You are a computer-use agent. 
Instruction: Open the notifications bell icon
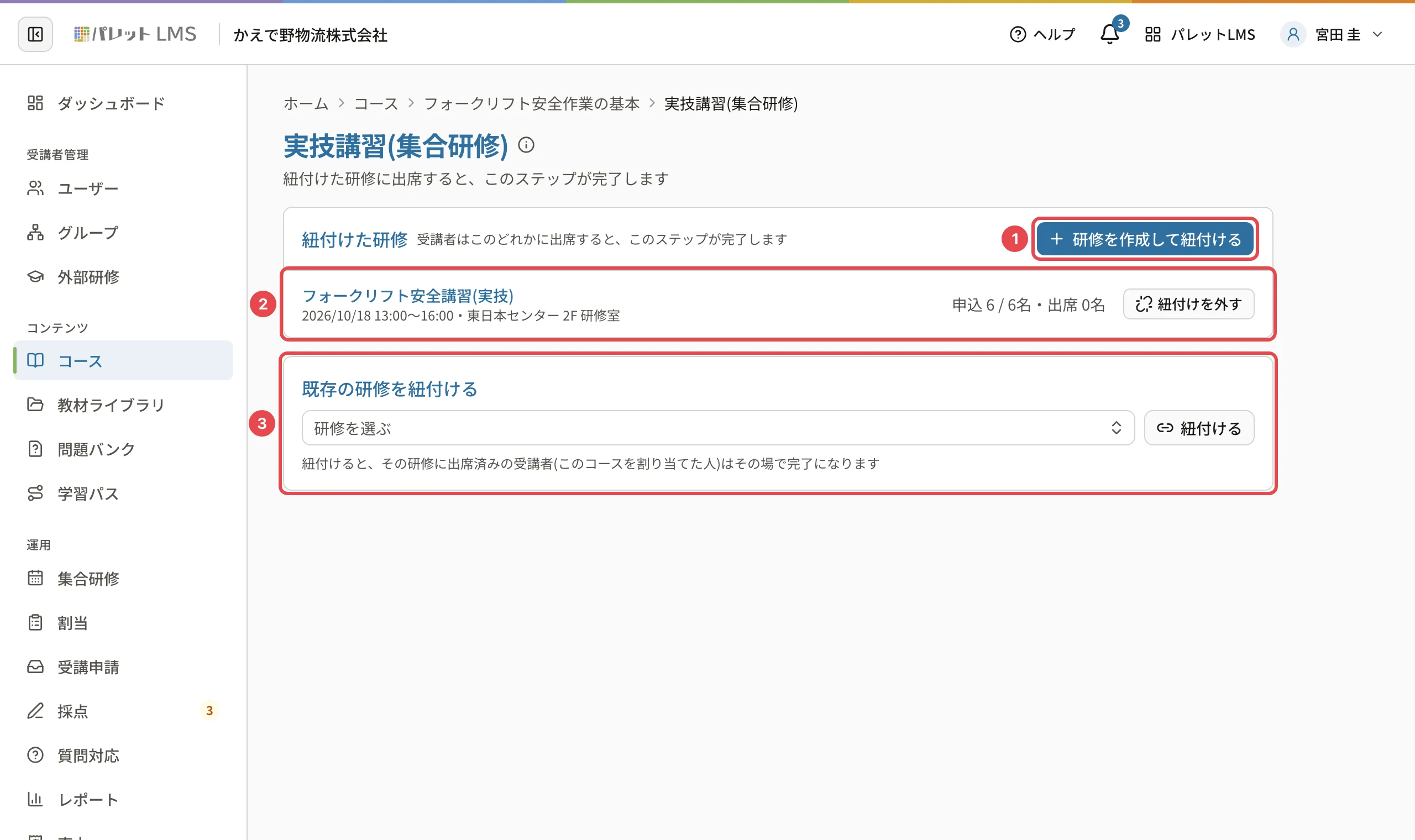click(x=1109, y=34)
